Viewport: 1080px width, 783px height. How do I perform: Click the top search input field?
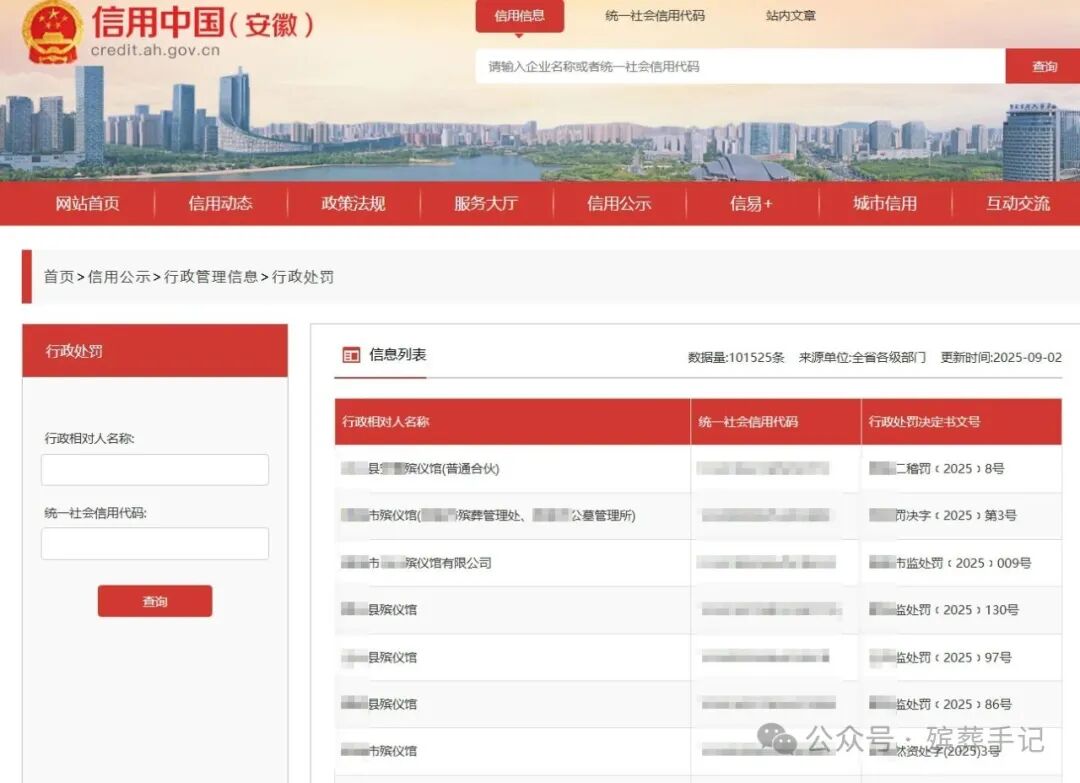(740, 67)
